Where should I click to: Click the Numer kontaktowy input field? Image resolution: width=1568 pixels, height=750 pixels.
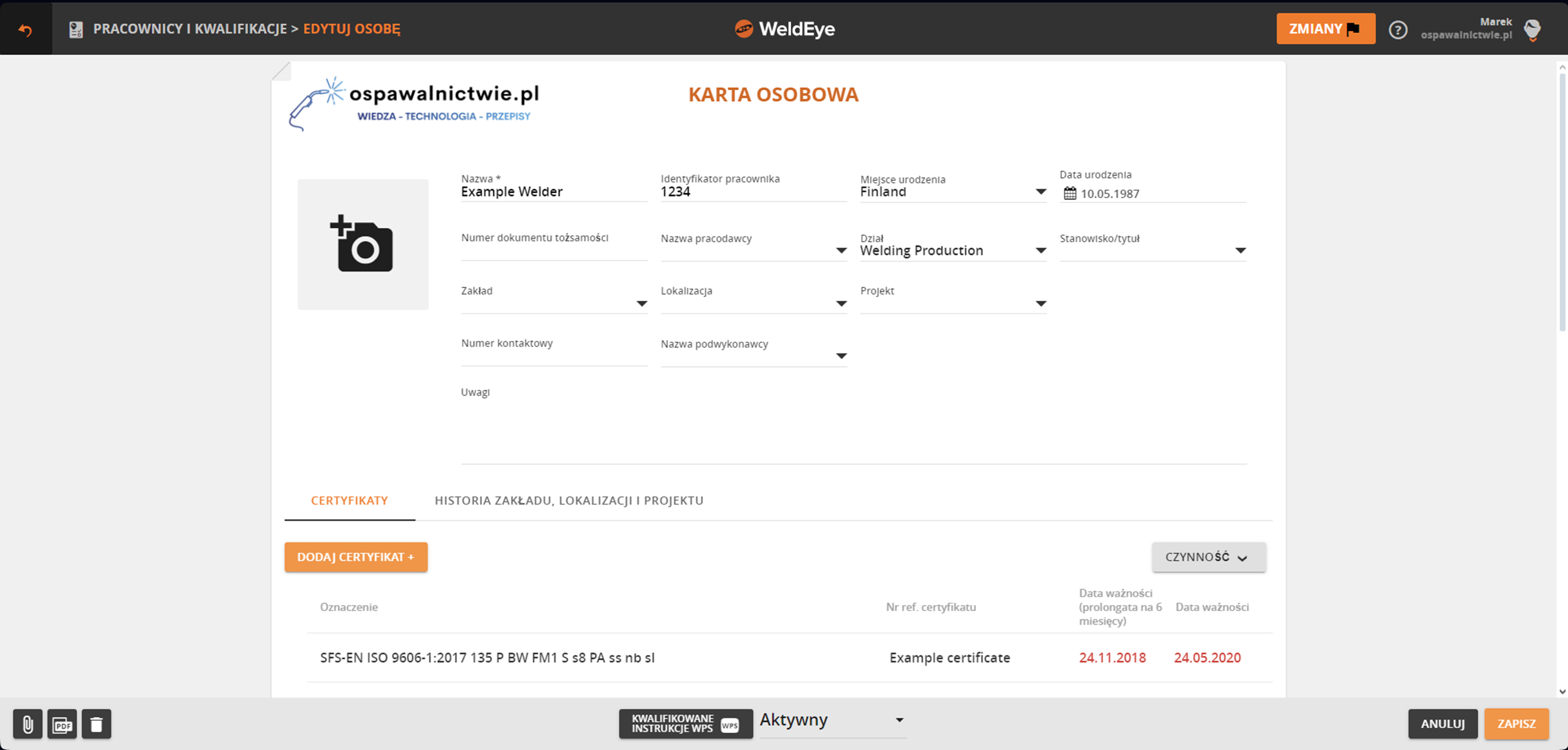click(x=554, y=356)
